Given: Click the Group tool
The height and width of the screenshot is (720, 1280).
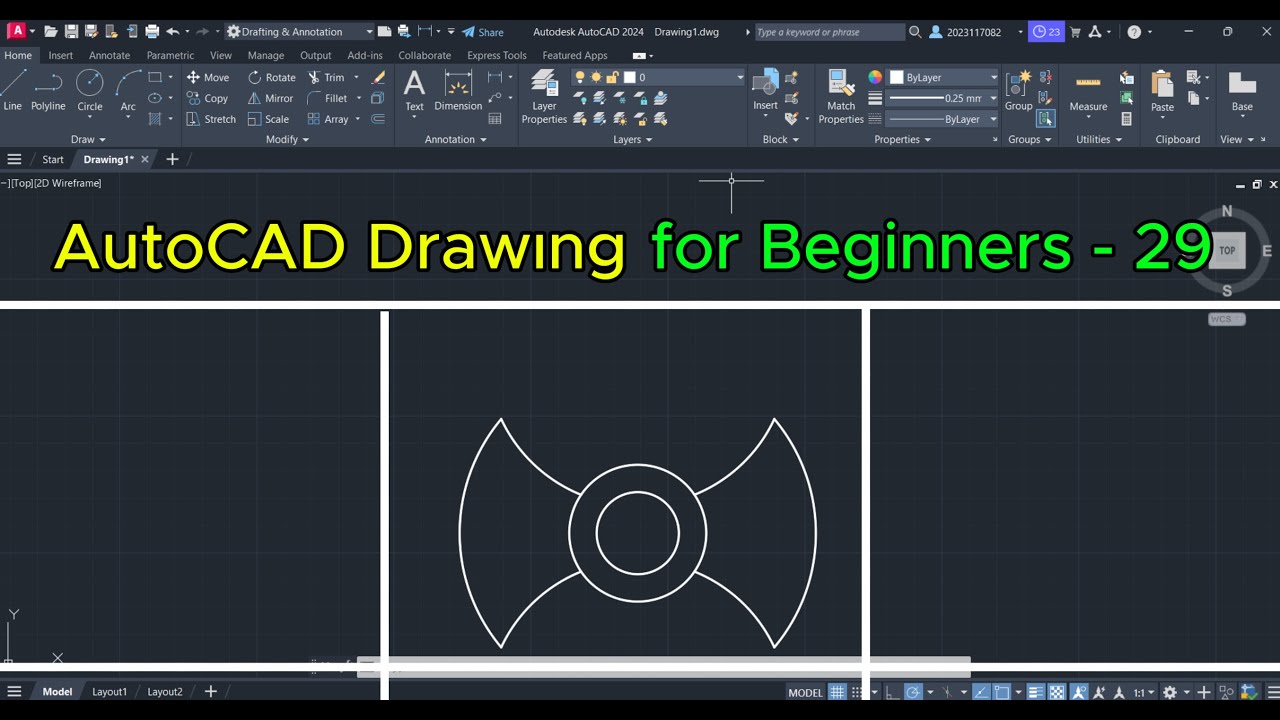Looking at the screenshot, I should coord(1018,91).
